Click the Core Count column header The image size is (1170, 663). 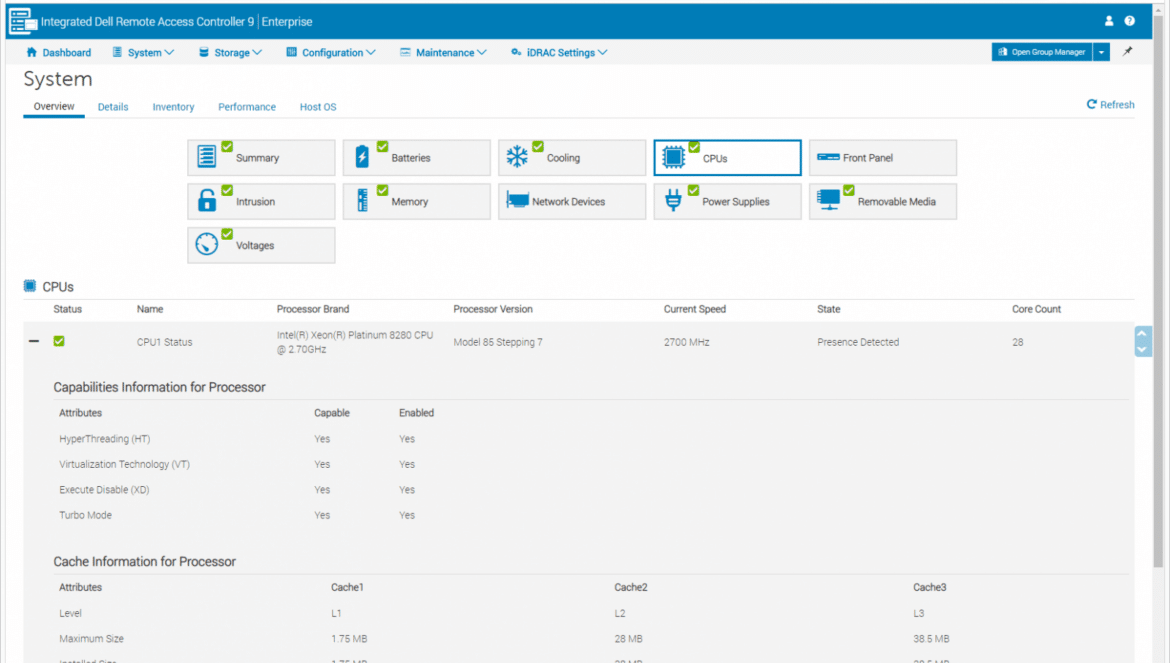point(1036,309)
